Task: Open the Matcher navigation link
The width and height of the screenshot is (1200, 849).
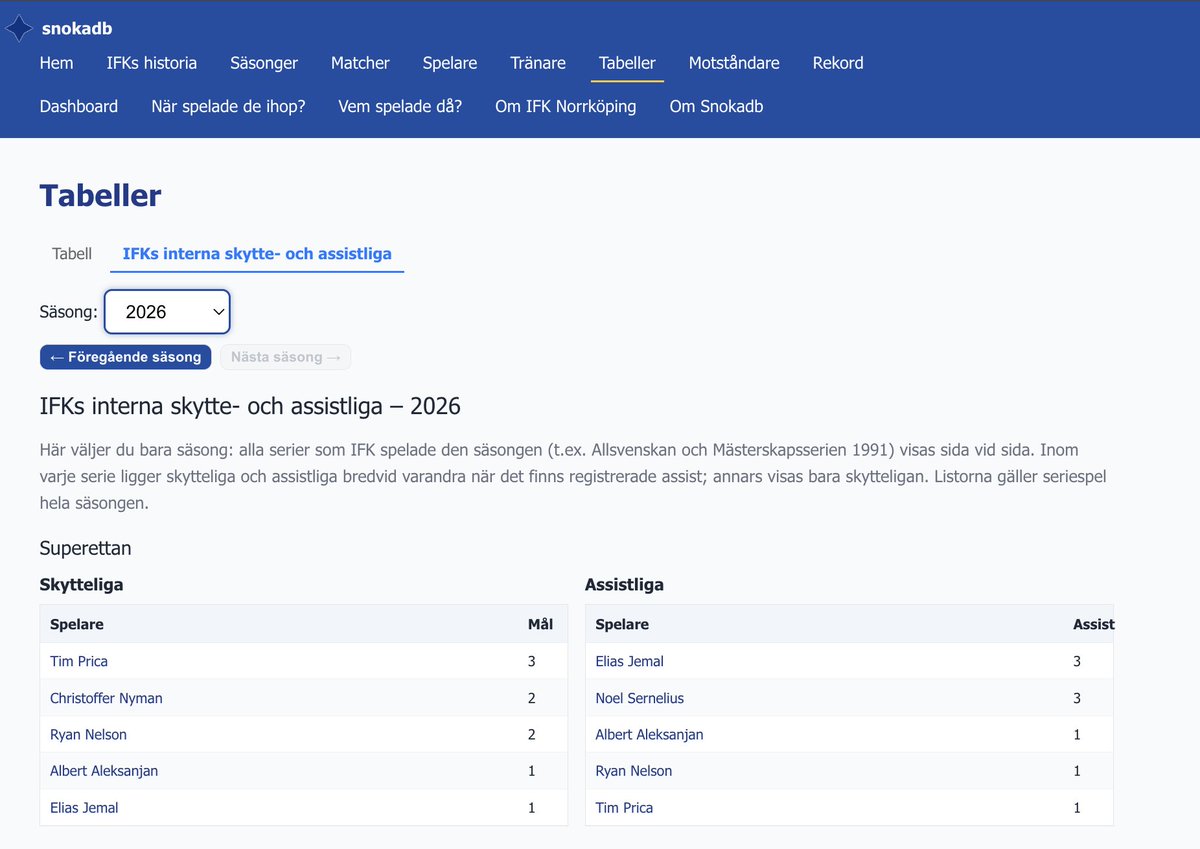Action: pyautogui.click(x=360, y=63)
